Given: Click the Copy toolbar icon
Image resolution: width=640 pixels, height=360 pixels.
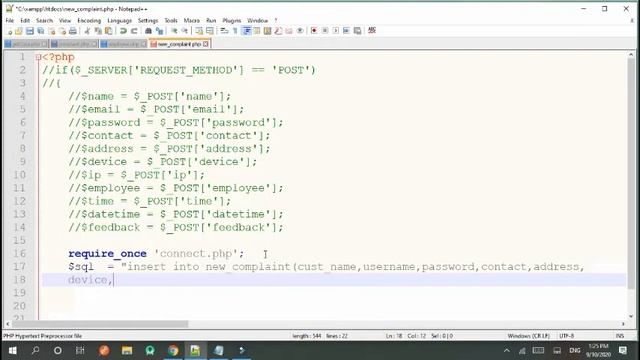Looking at the screenshot, I should pyautogui.click(x=98, y=31).
